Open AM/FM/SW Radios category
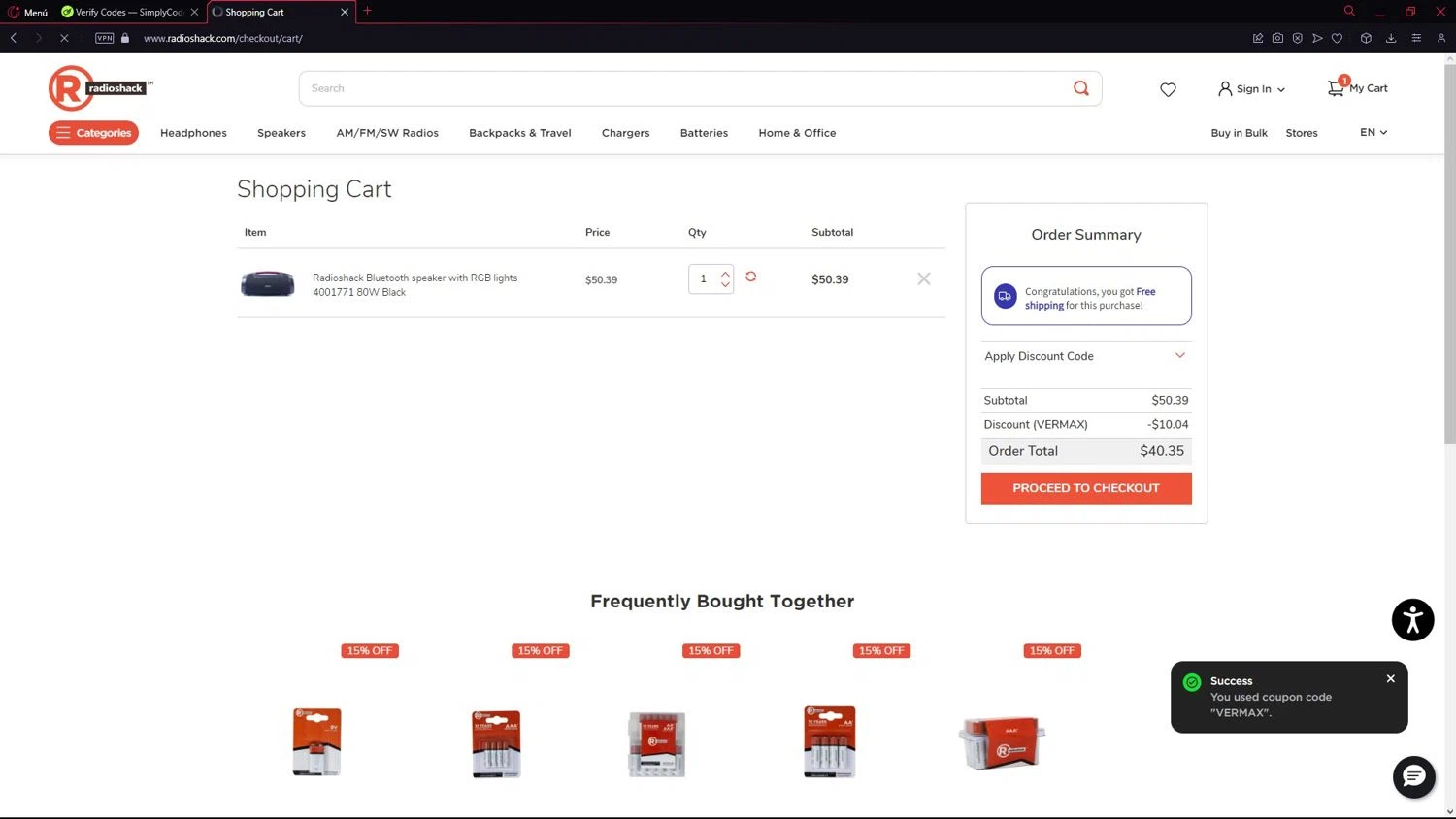1456x819 pixels. click(x=387, y=133)
